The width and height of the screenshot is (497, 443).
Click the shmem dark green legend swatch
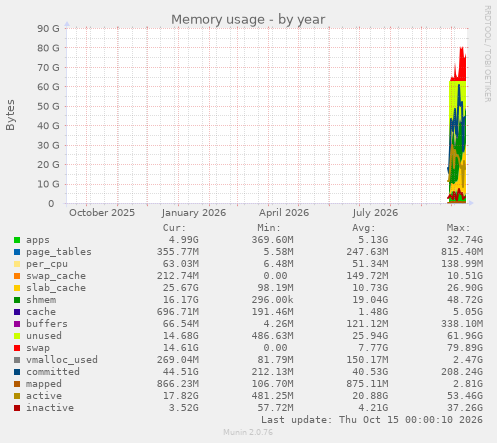pyautogui.click(x=17, y=300)
